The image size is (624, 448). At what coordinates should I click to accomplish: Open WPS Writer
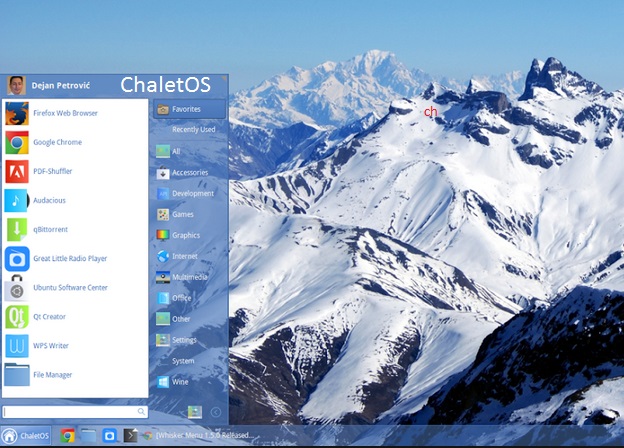75,346
